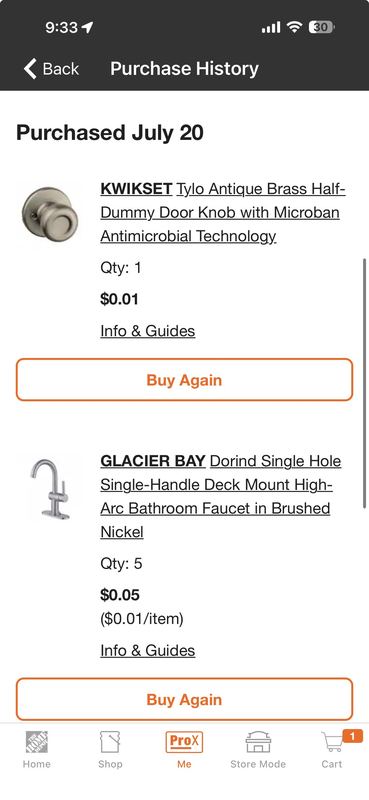The height and width of the screenshot is (800, 369).
Task: Open Info & Guides for the door knob
Action: (x=147, y=331)
